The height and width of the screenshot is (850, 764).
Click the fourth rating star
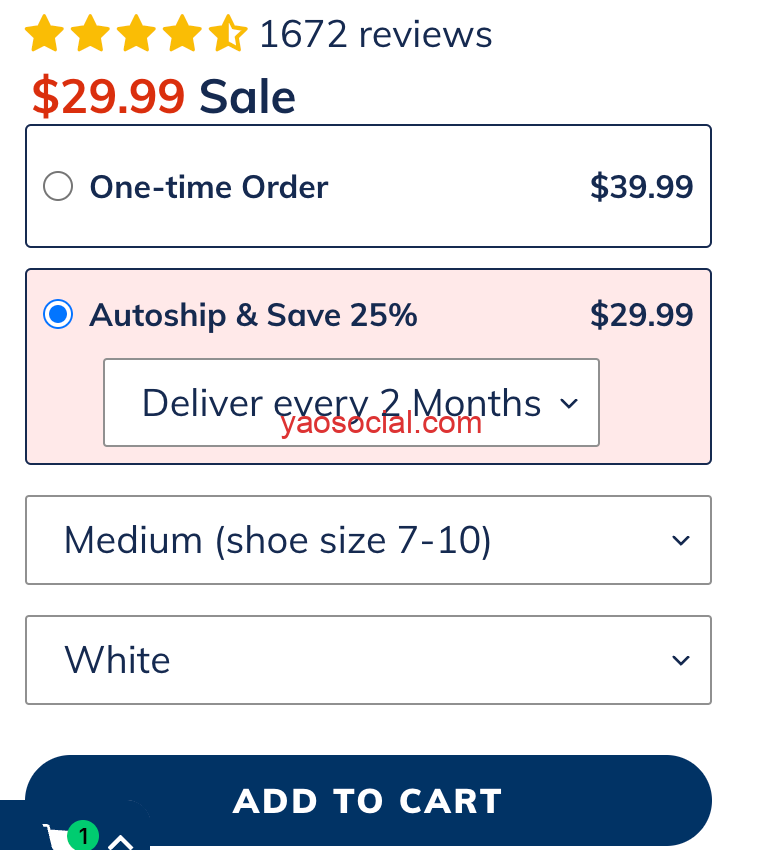point(181,35)
